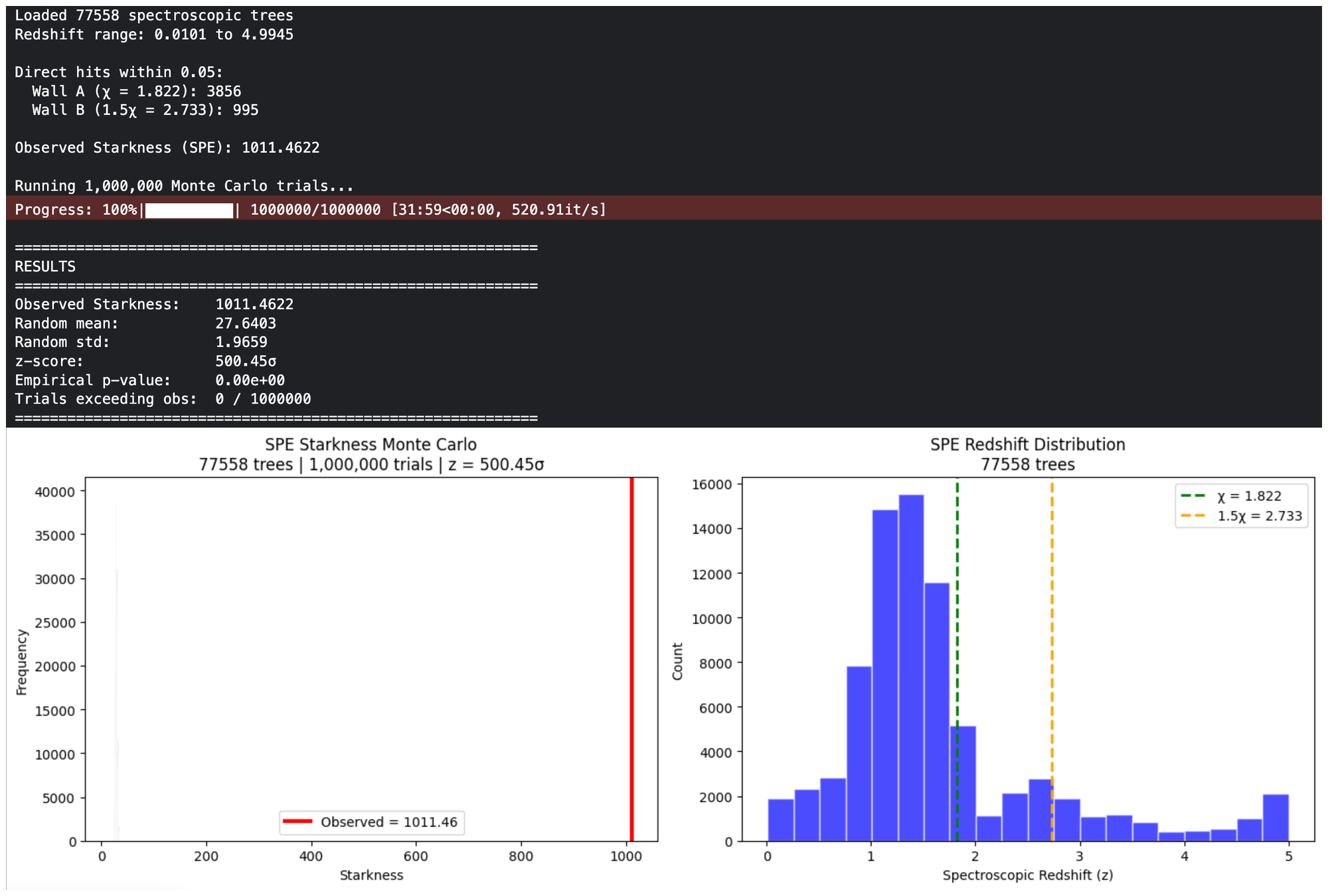Image resolution: width=1328 pixels, height=896 pixels.
Task: Click the Loaded 77558 spectroscopic trees line
Action: (x=153, y=15)
